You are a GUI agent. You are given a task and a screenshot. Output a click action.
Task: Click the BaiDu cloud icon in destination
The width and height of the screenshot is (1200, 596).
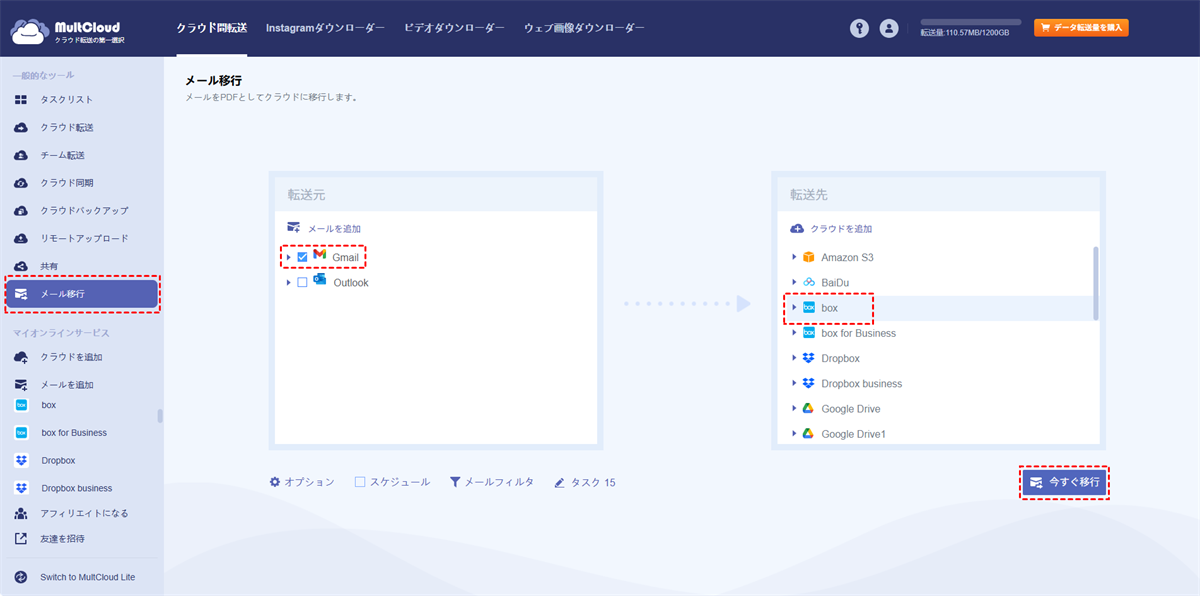[808, 282]
